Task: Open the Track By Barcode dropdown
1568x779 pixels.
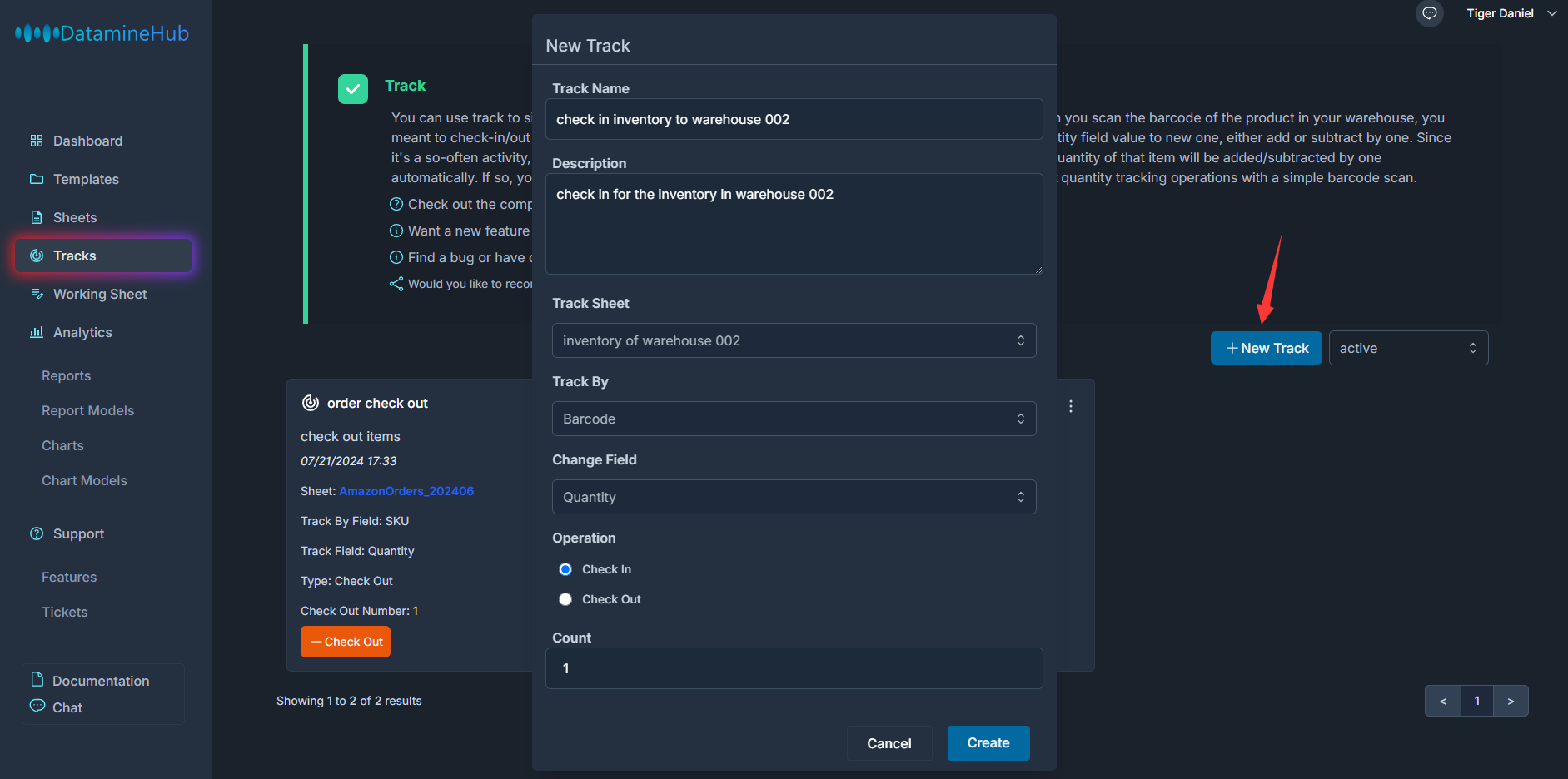Action: [x=794, y=419]
